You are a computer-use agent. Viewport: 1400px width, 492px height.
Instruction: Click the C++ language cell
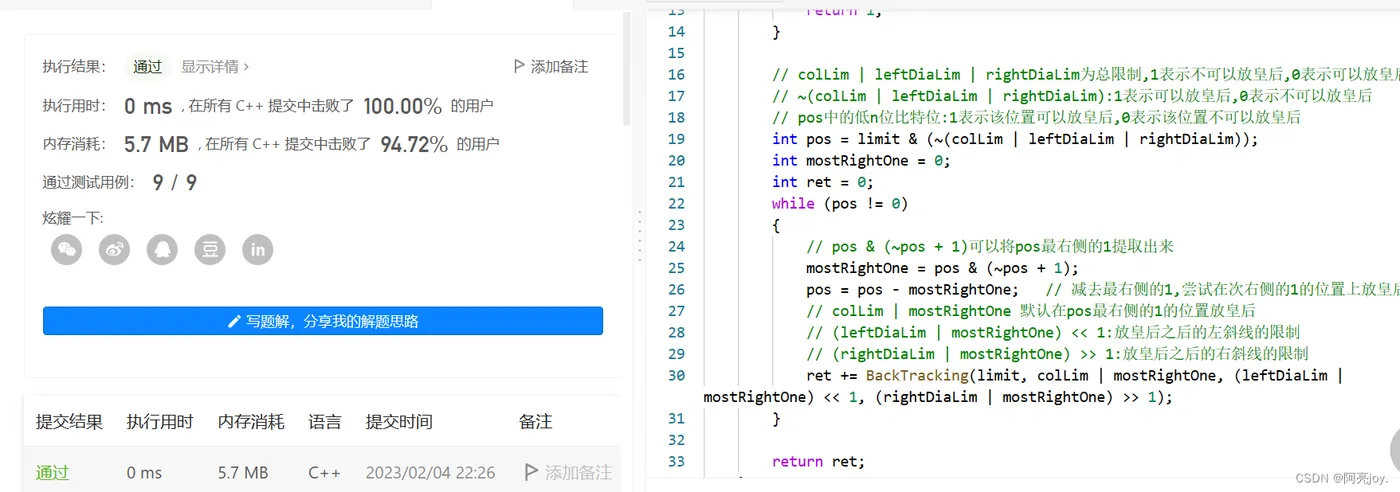[324, 472]
